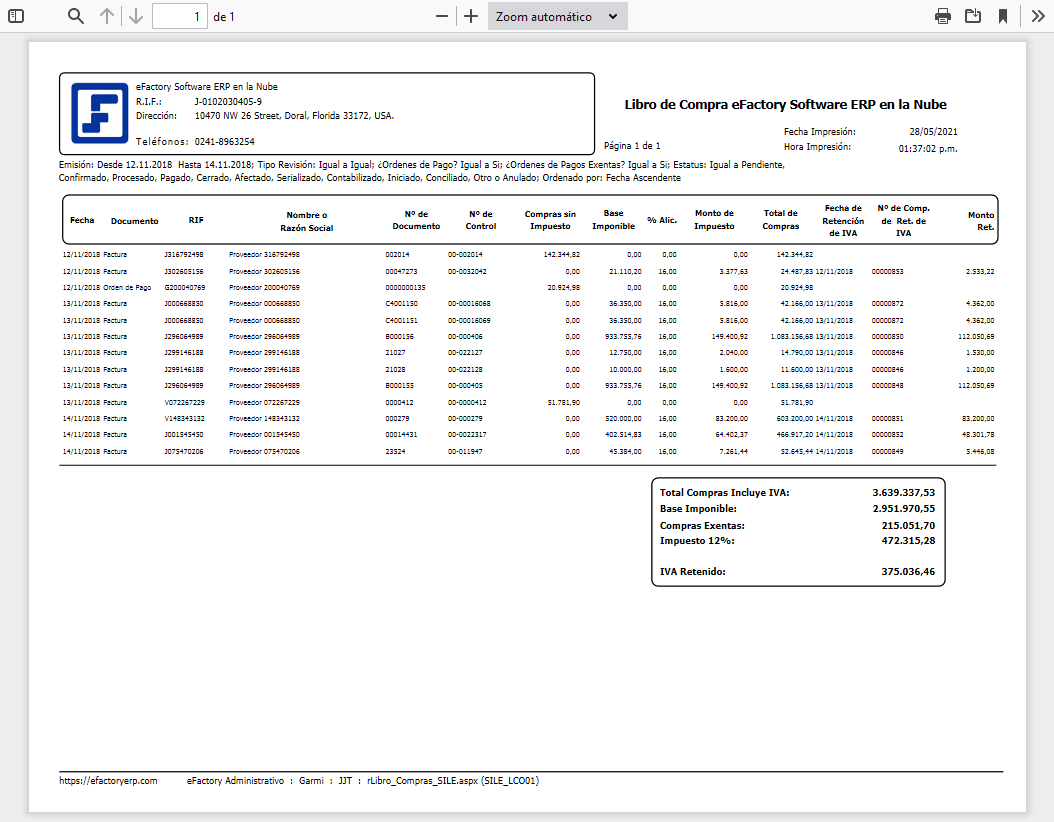Click the Nombre o Razón Social header
1054x822 pixels.
click(306, 221)
